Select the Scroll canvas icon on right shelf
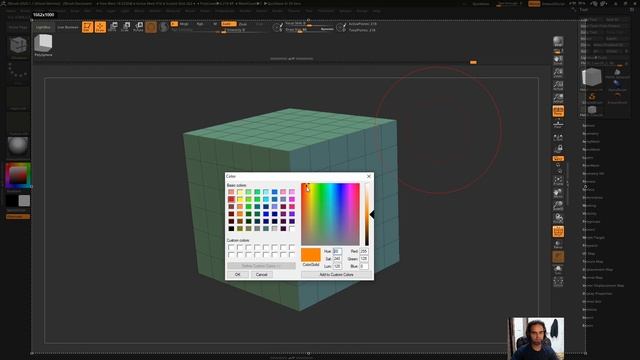The width and height of the screenshot is (640, 360). coord(558,60)
